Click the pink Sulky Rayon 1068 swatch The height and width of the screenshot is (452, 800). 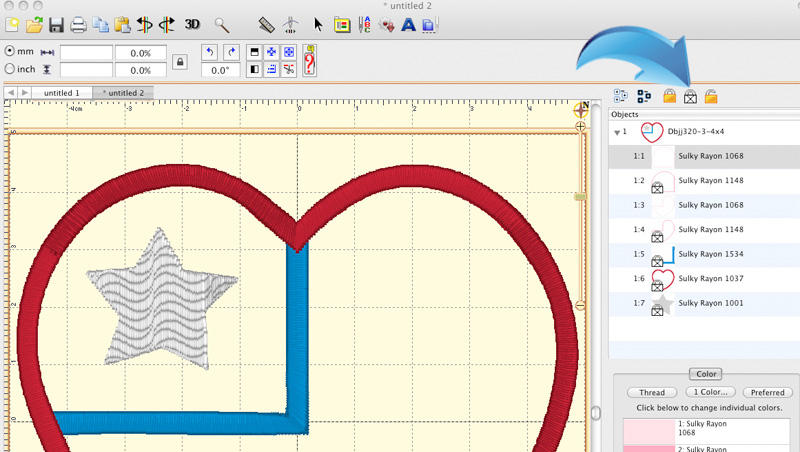(649, 431)
